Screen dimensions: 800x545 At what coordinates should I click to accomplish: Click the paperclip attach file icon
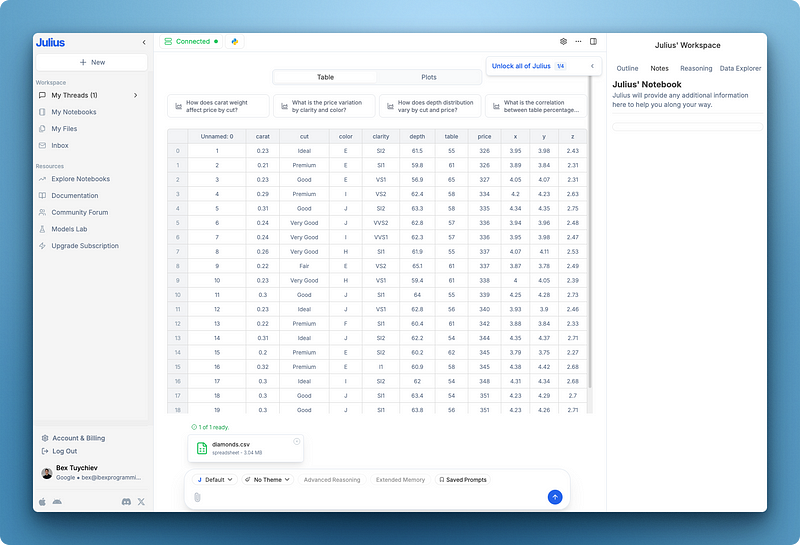[197, 497]
